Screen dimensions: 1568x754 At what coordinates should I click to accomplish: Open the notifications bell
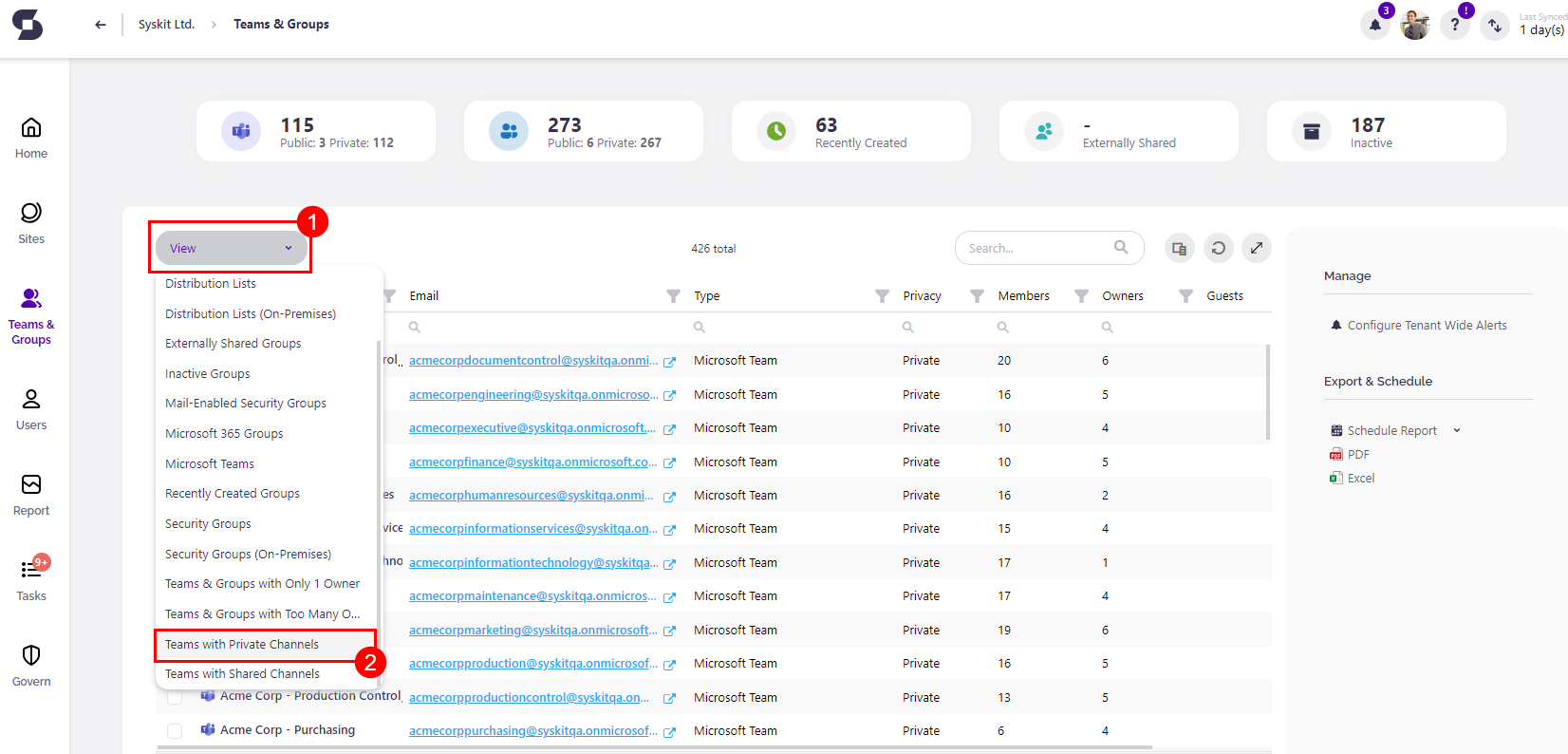(1375, 25)
